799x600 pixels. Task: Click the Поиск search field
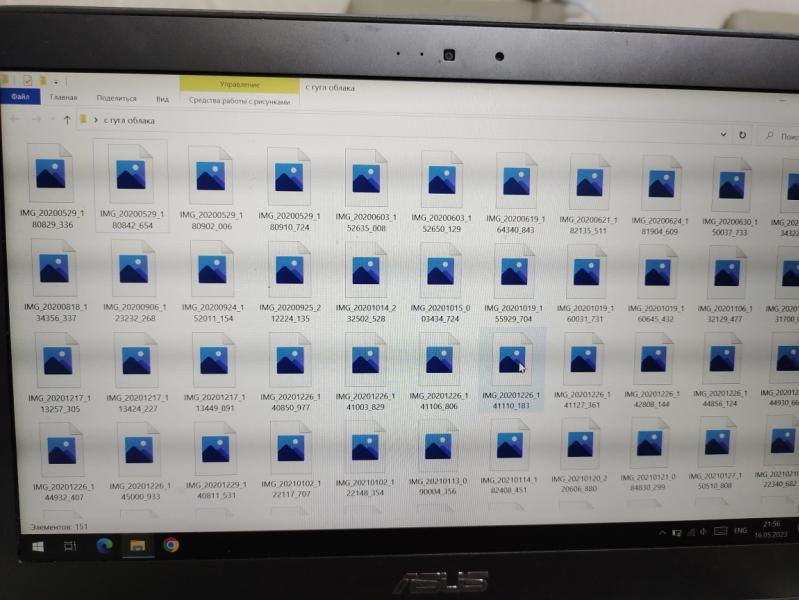point(780,136)
